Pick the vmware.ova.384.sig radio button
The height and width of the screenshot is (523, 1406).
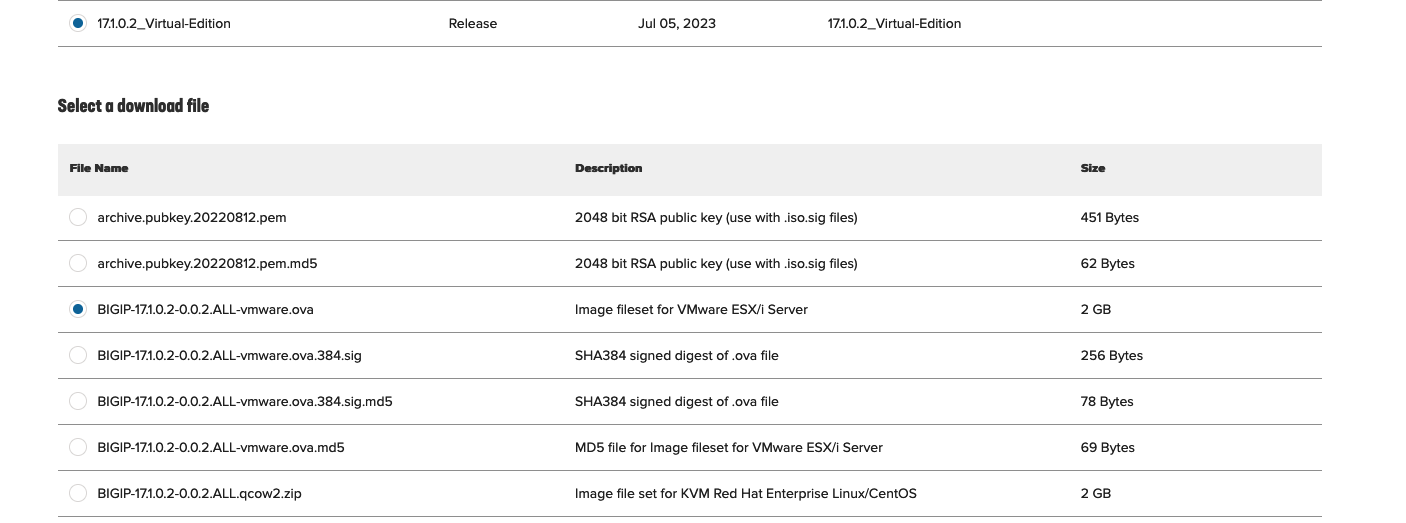[78, 355]
